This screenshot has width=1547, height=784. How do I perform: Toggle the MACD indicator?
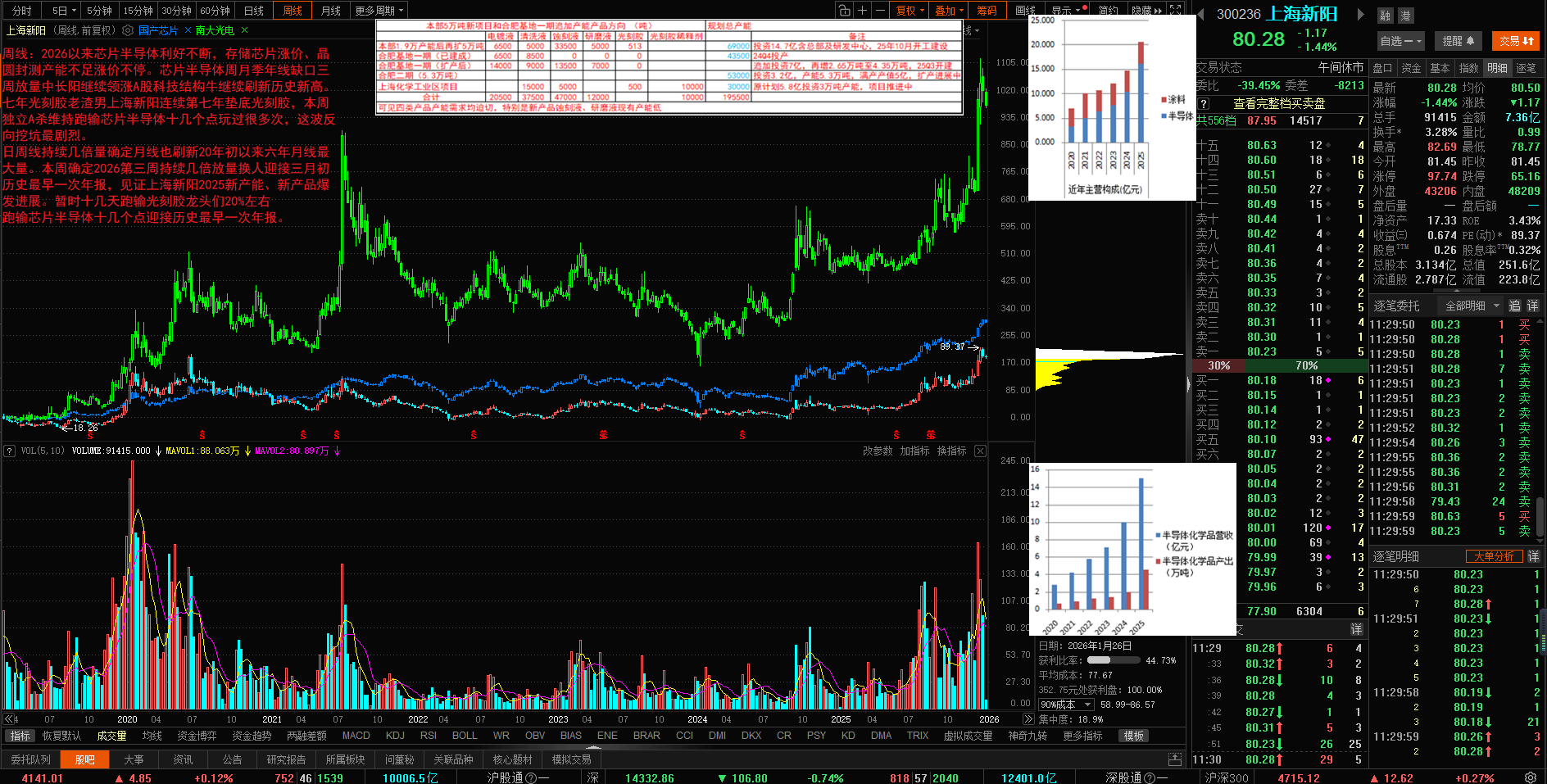point(356,736)
